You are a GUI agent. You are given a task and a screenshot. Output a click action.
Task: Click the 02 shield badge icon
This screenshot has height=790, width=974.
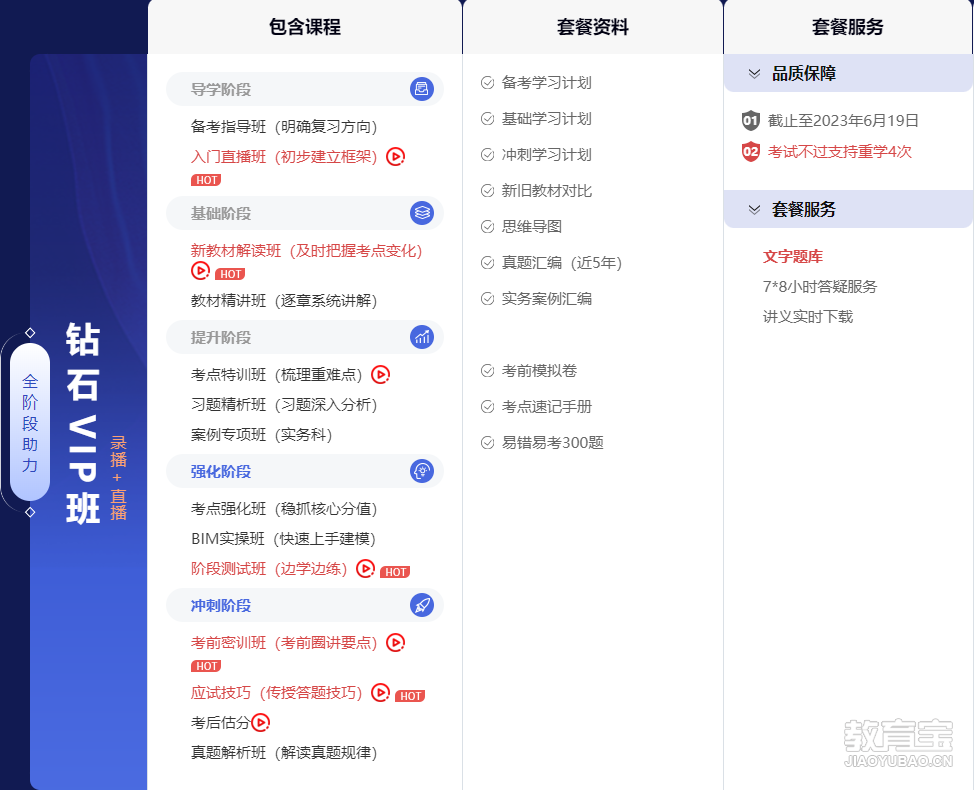751,152
